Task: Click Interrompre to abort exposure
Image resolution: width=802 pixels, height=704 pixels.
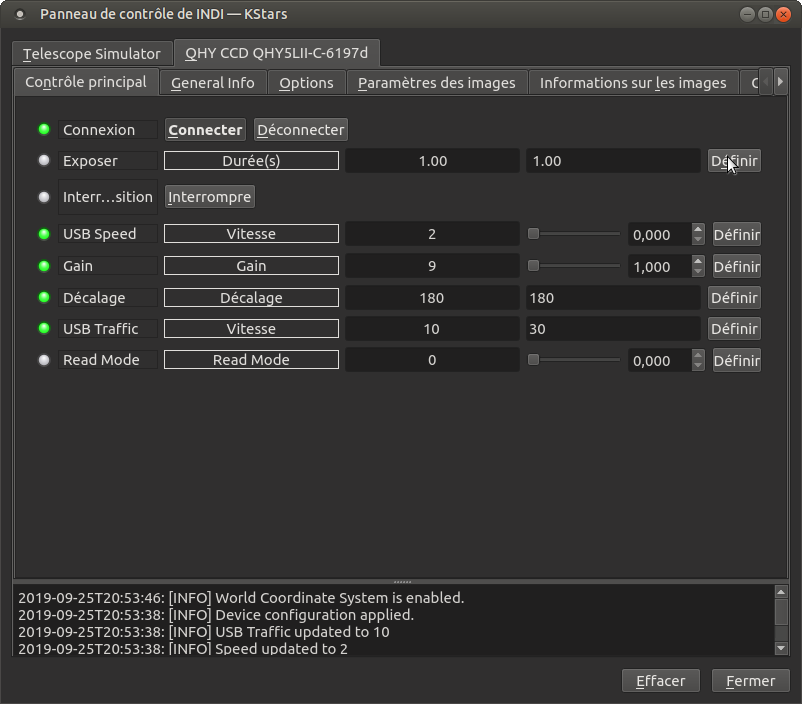Action: 210,197
